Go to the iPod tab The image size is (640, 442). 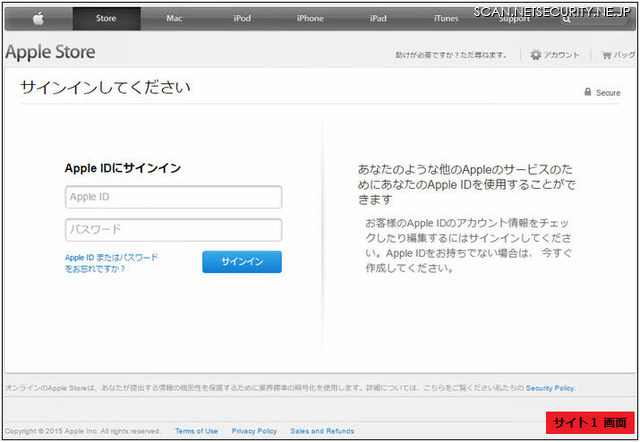coord(242,18)
